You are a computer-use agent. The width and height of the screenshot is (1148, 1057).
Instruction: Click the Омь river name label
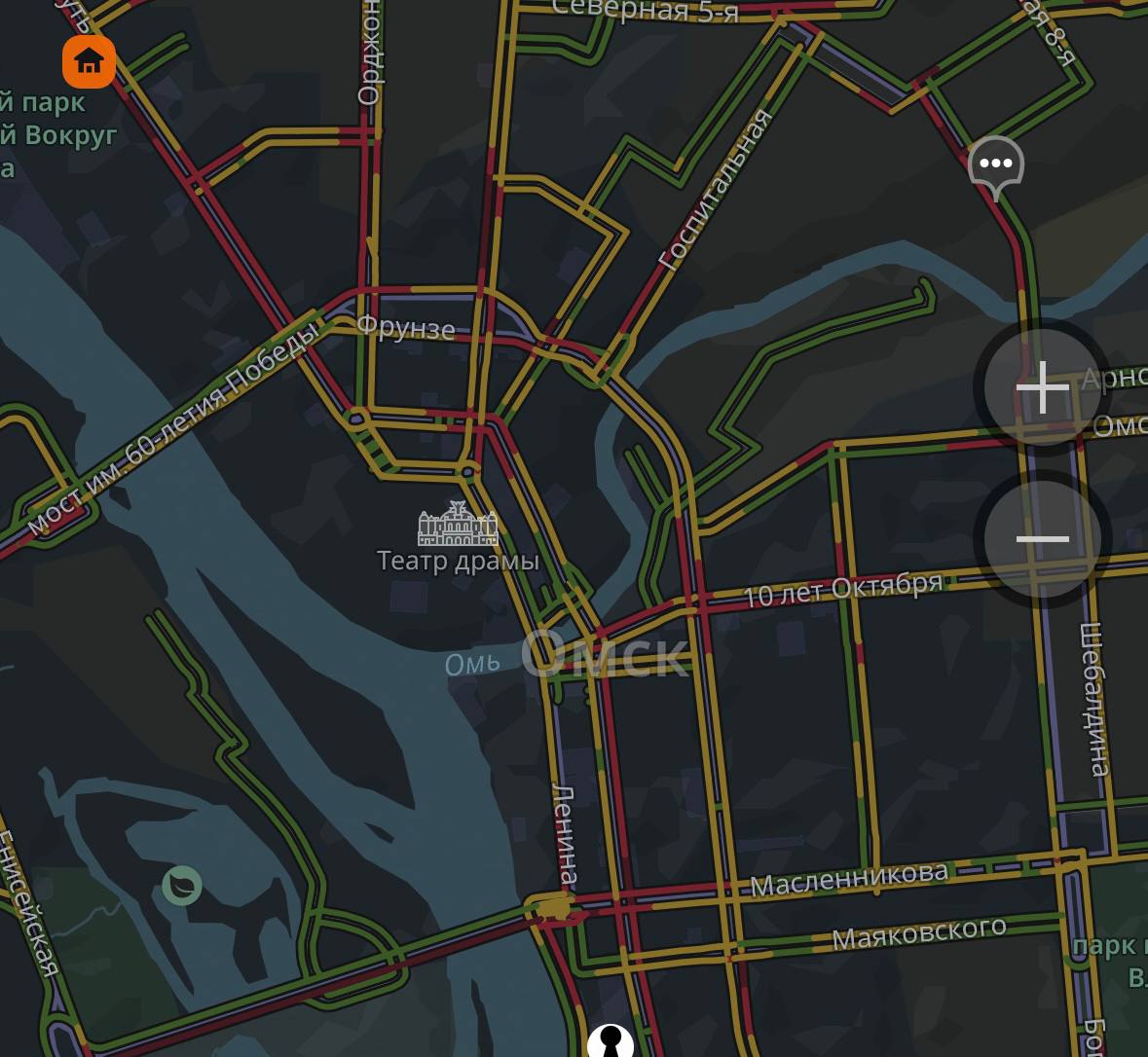[472, 664]
